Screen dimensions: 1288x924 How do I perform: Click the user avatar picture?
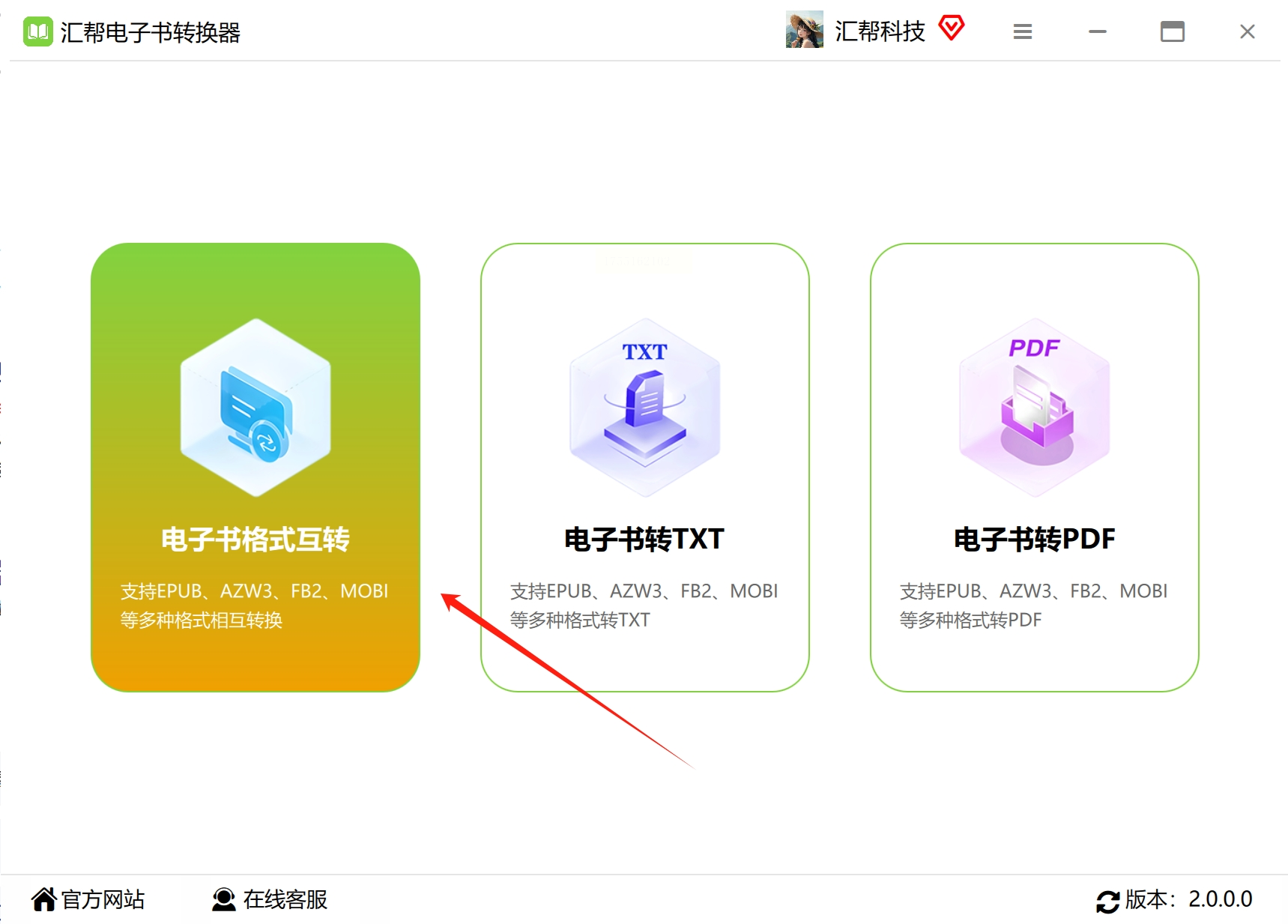pos(805,30)
